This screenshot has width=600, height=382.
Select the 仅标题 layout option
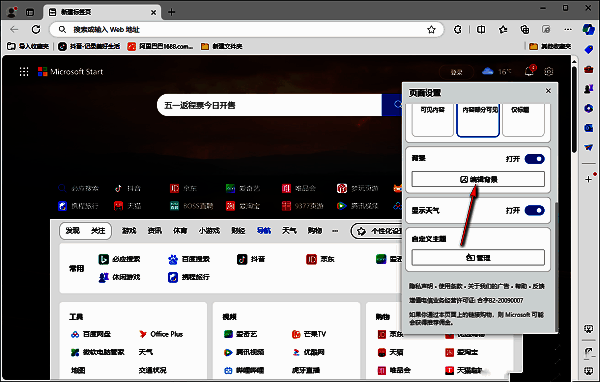pyautogui.click(x=523, y=119)
